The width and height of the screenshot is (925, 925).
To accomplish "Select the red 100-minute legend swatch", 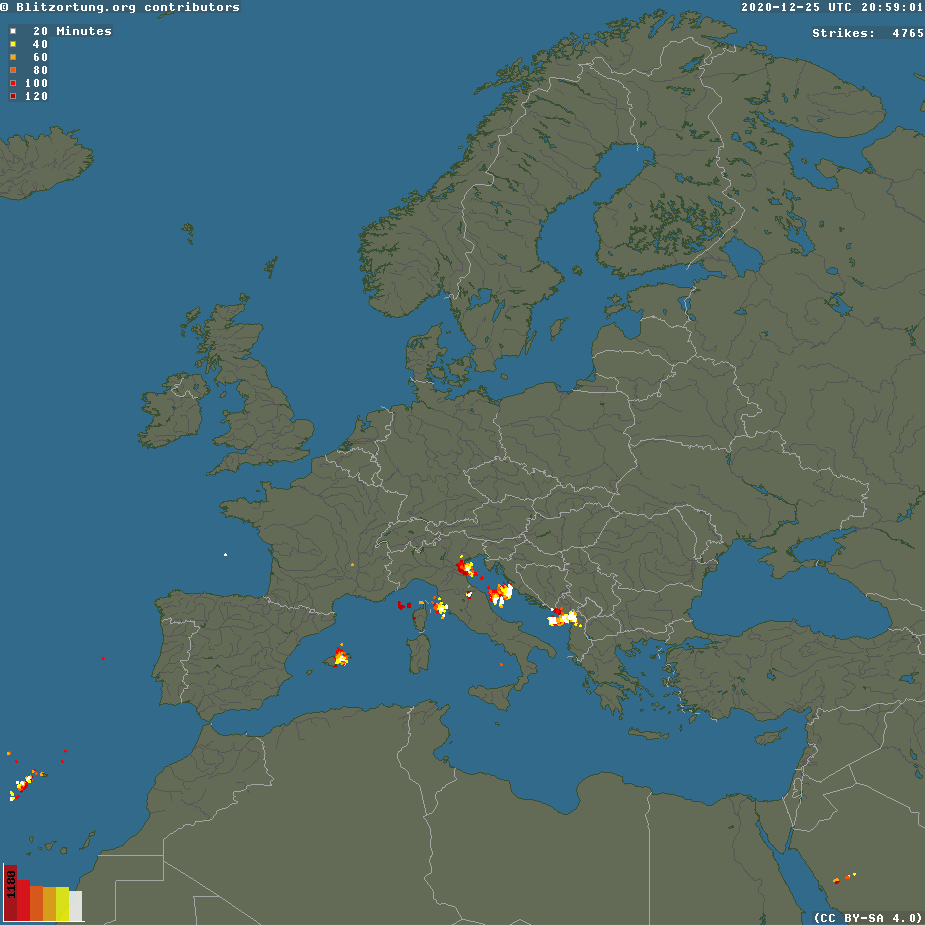I will (x=13, y=83).
